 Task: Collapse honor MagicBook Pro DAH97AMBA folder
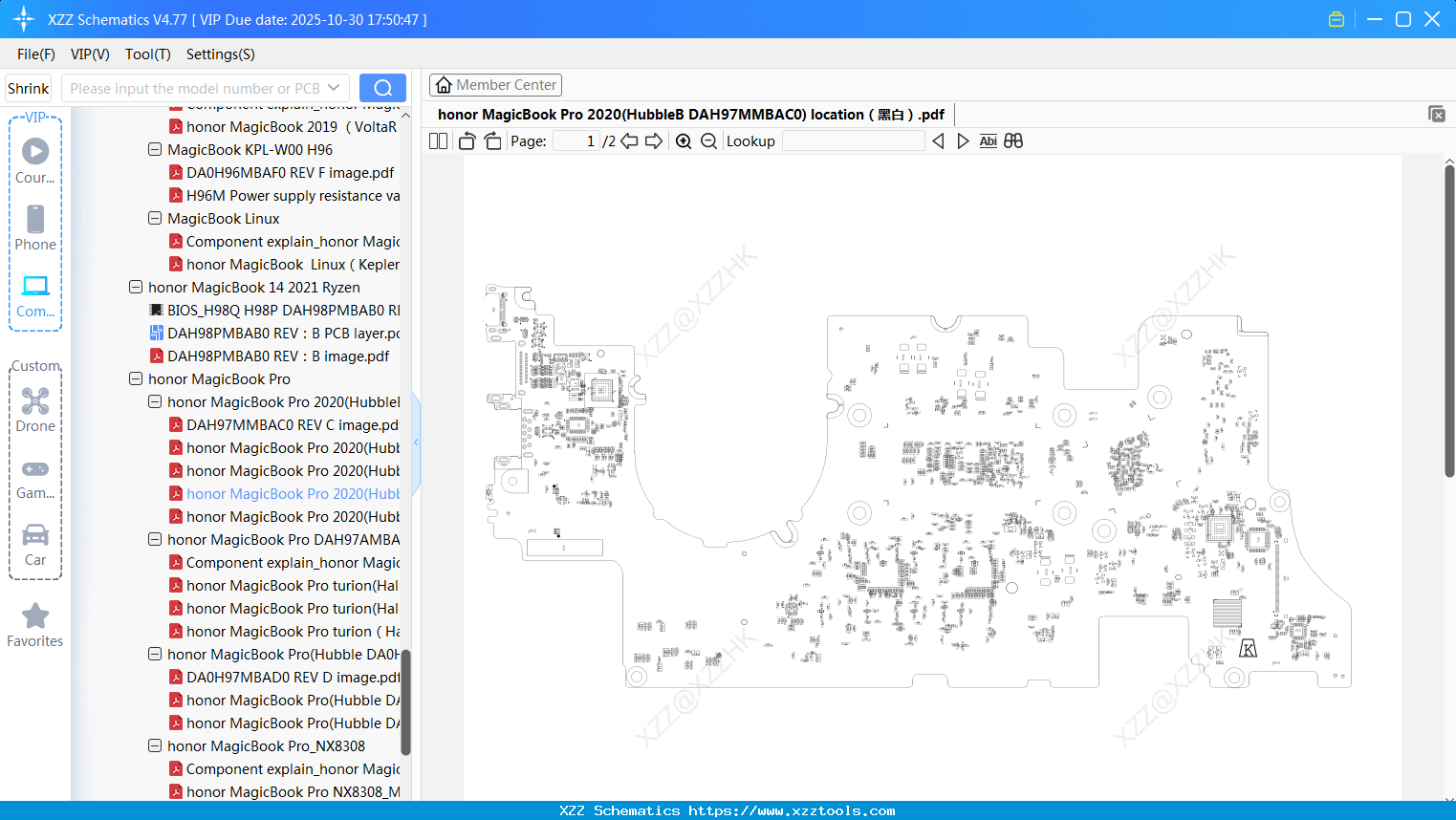(x=155, y=539)
